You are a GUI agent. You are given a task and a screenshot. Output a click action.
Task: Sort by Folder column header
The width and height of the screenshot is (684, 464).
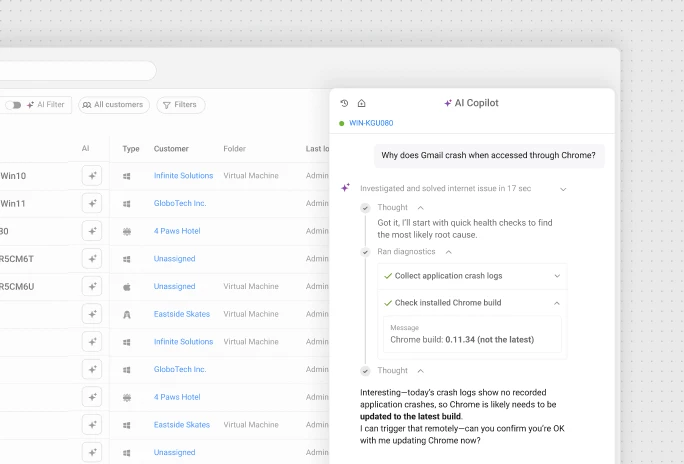(235, 149)
